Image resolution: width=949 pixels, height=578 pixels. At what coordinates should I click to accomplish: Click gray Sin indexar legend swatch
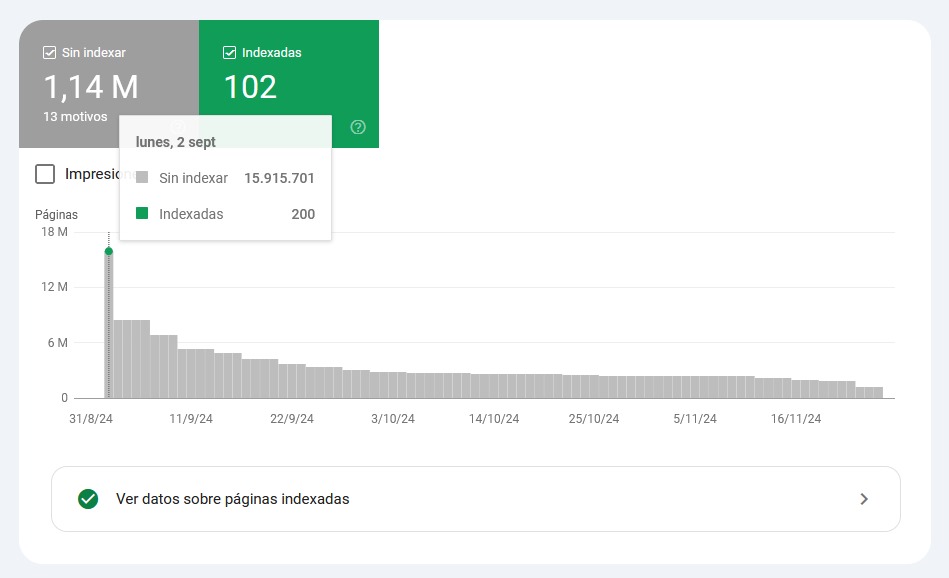(142, 177)
